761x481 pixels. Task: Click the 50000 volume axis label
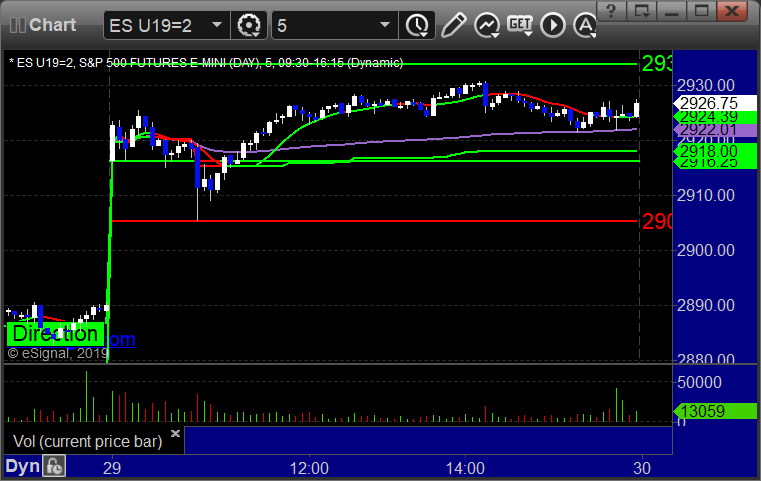click(x=699, y=382)
